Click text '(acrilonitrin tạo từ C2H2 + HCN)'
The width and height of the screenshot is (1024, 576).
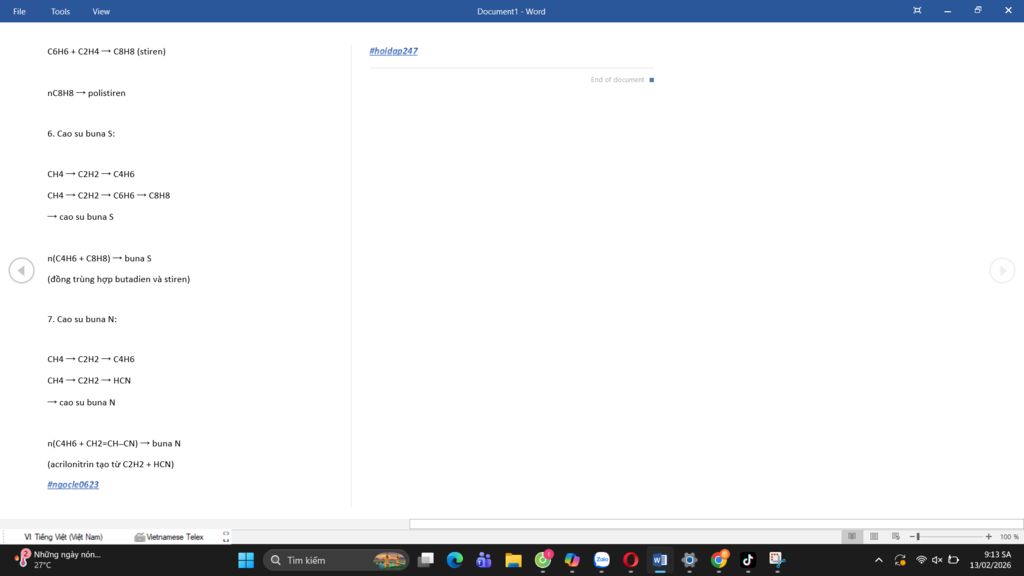[110, 464]
